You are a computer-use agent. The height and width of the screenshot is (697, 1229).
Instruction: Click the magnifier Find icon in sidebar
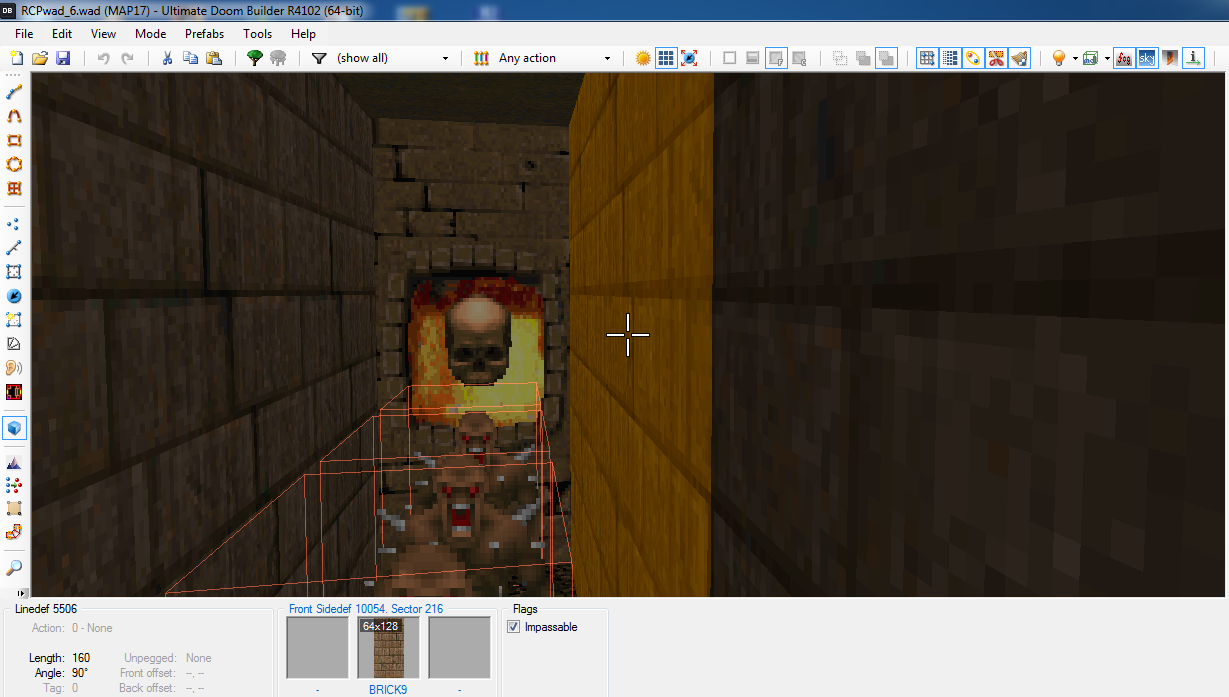(14, 567)
